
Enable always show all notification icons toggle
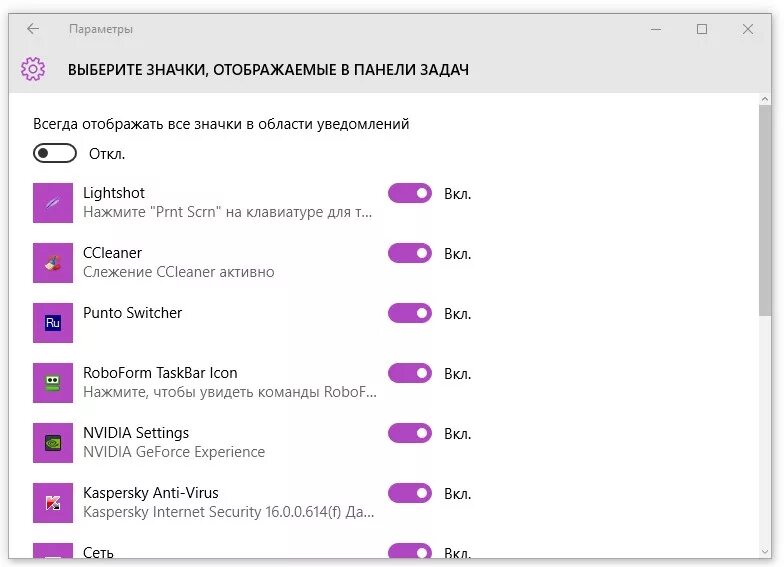coord(55,153)
